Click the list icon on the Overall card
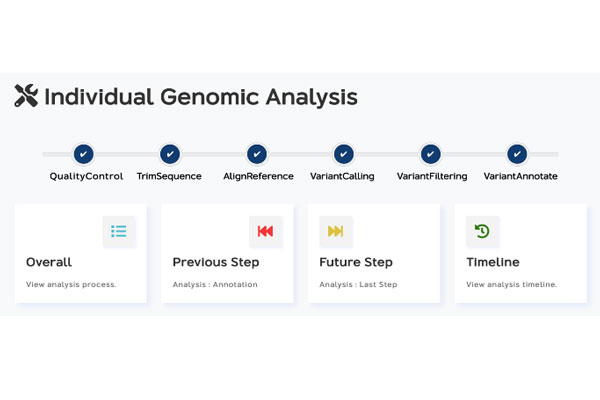The width and height of the screenshot is (600, 400). pyautogui.click(x=119, y=231)
